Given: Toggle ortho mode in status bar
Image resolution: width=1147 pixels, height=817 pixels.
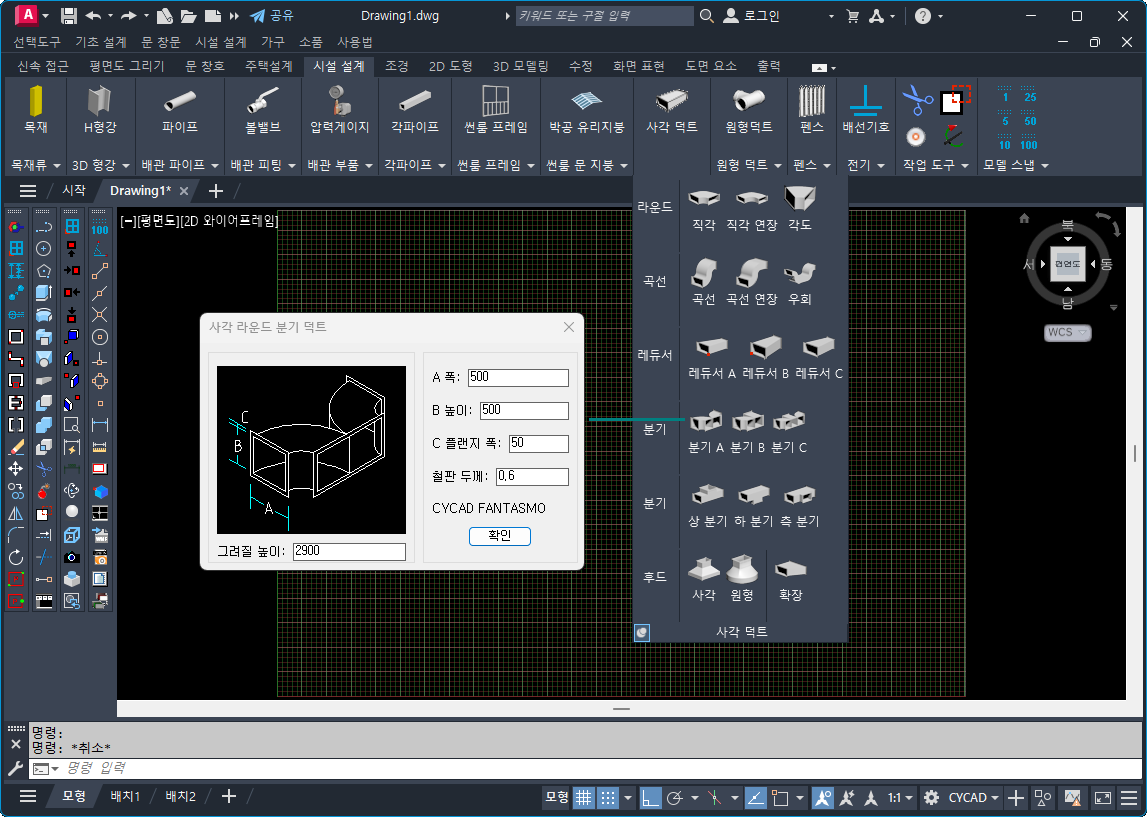Looking at the screenshot, I should tap(651, 797).
